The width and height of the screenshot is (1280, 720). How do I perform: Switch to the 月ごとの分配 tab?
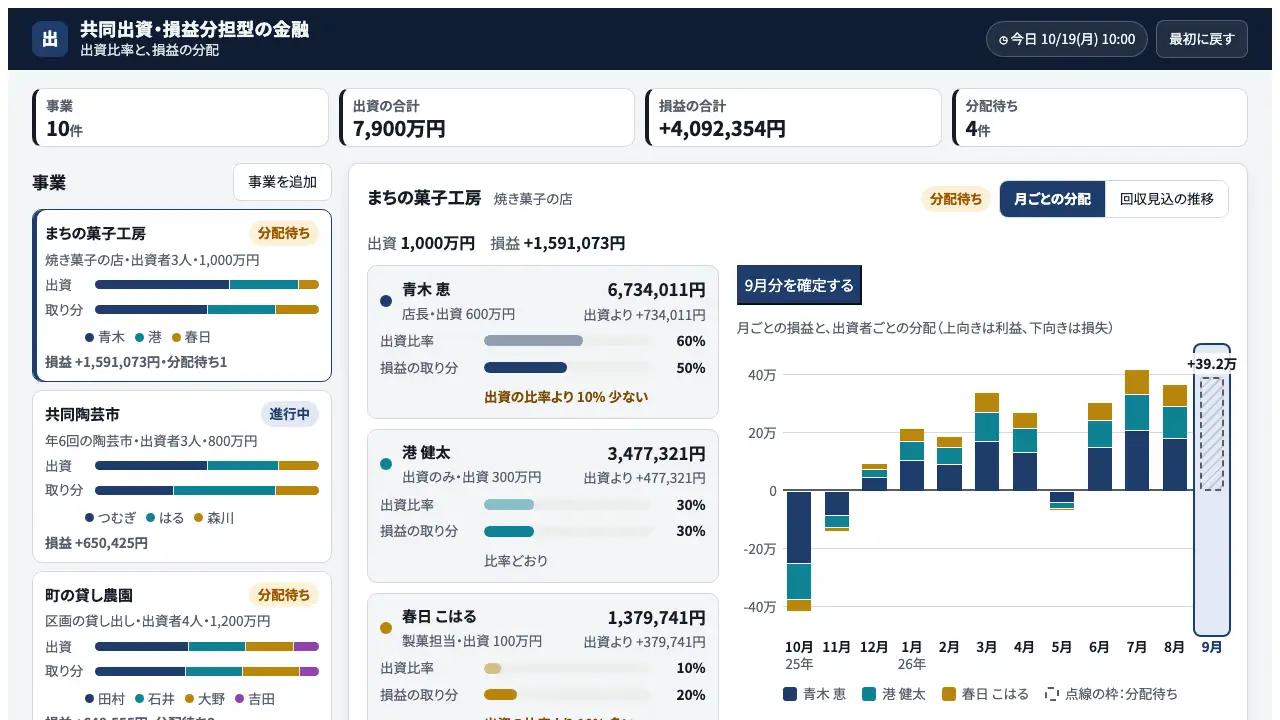[1052, 199]
